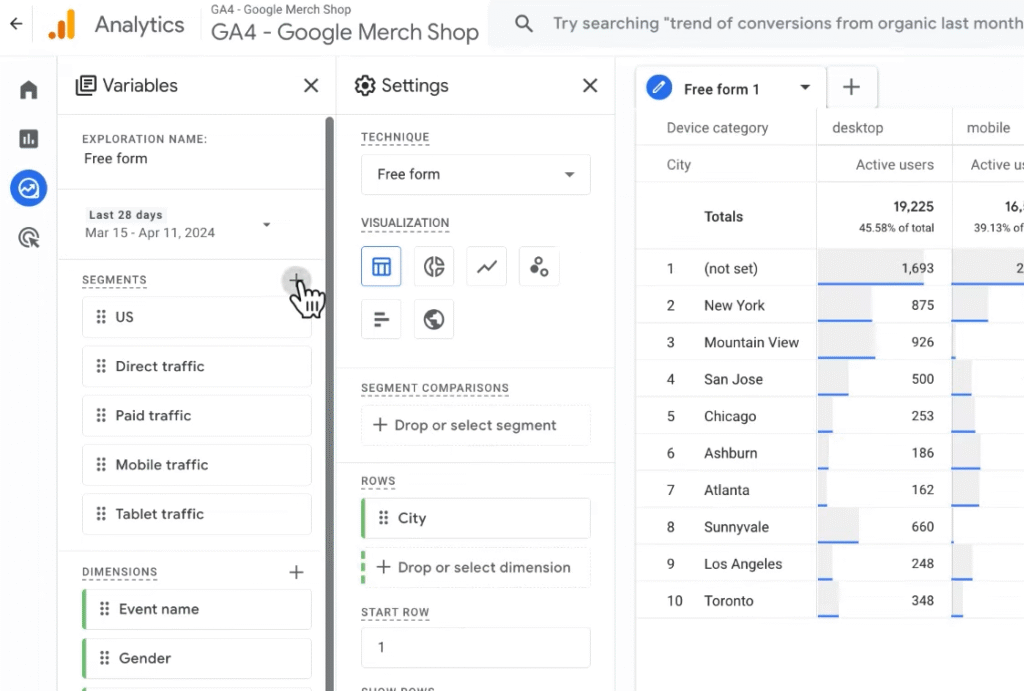The height and width of the screenshot is (691, 1024).
Task: Open the Free form 1 tab dropdown arrow
Action: point(805,88)
